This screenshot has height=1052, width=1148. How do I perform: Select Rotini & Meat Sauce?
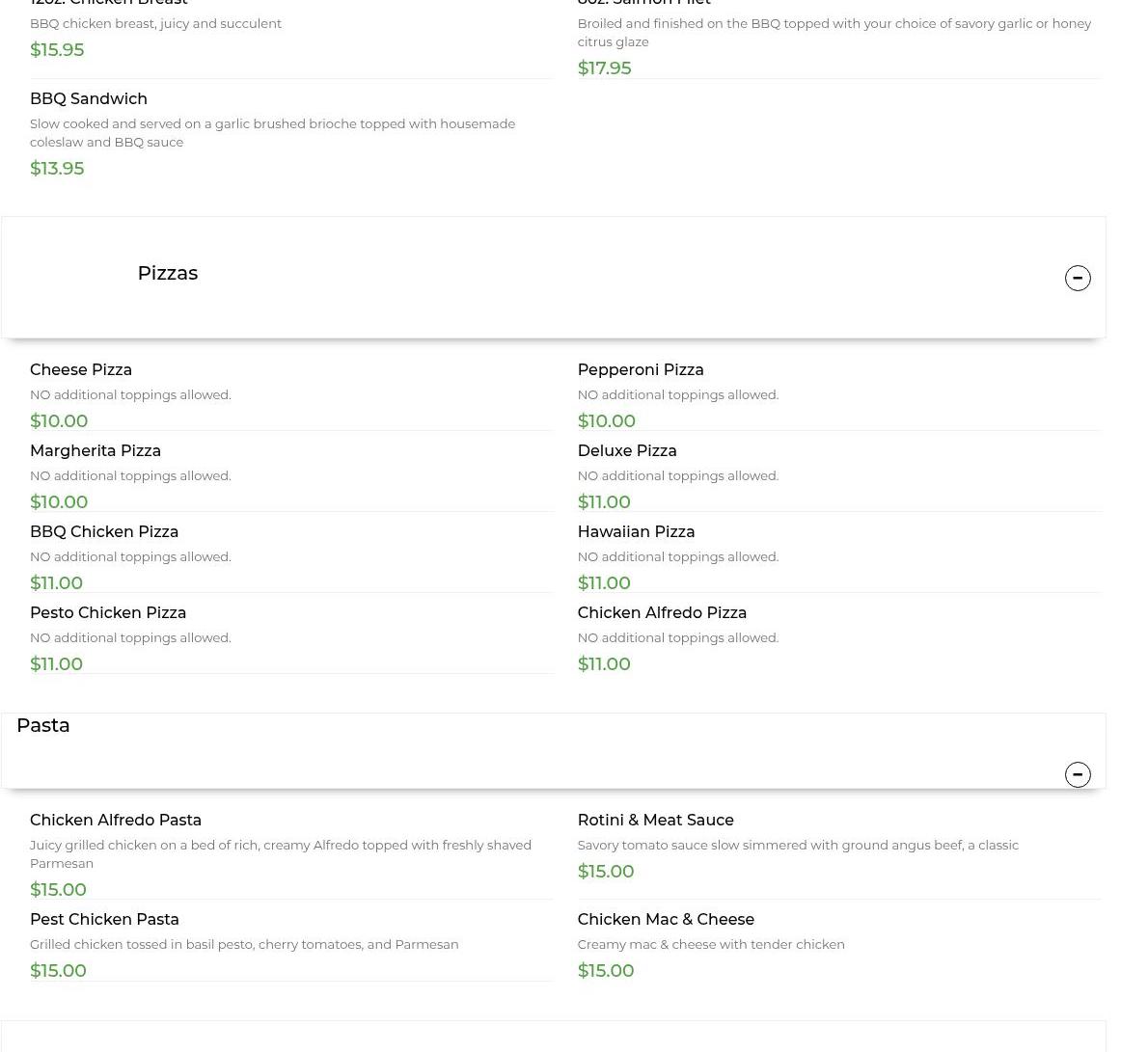pos(655,821)
